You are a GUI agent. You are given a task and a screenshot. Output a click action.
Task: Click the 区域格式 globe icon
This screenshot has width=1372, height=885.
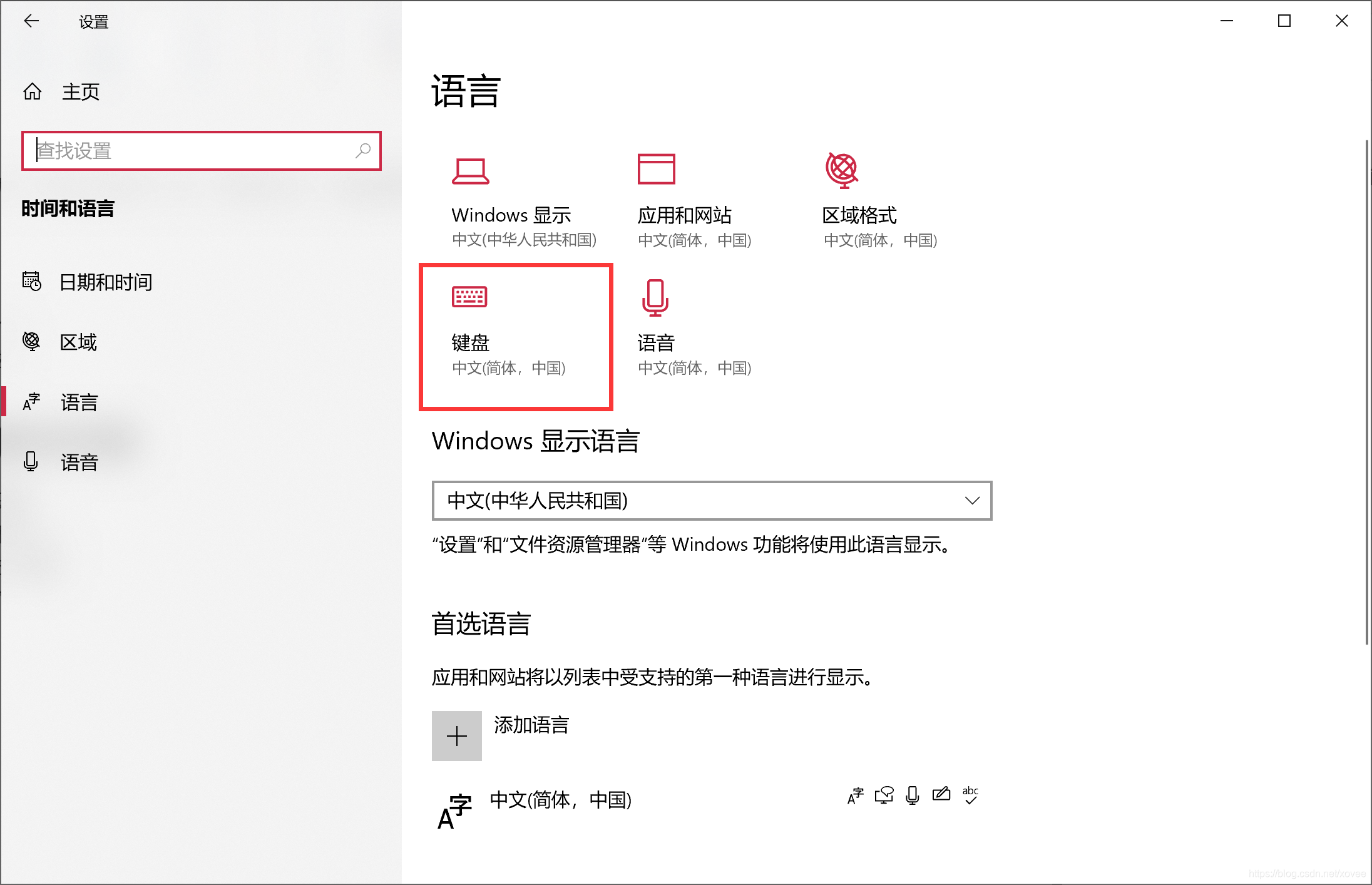(x=842, y=170)
